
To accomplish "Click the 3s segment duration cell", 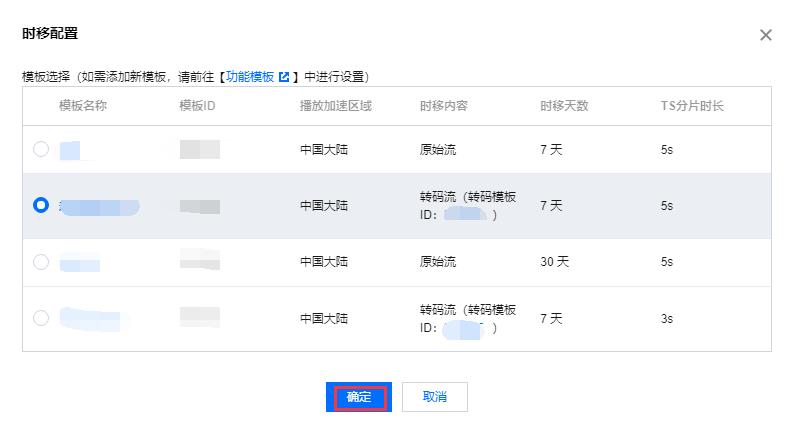I will [x=667, y=319].
